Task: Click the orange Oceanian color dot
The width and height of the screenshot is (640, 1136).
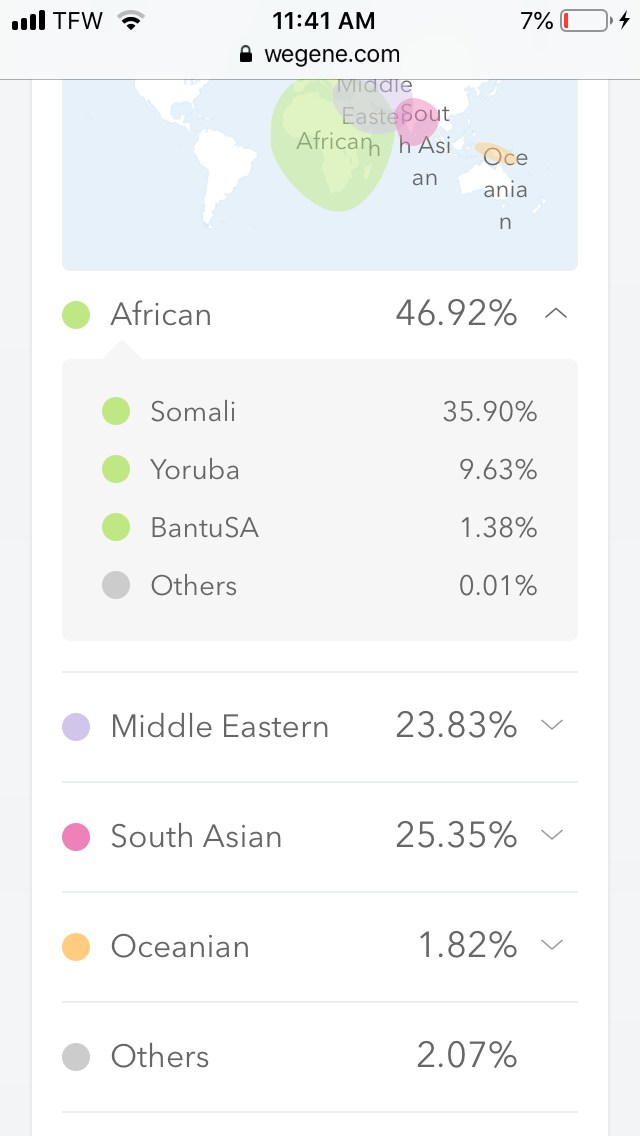Action: coord(76,947)
